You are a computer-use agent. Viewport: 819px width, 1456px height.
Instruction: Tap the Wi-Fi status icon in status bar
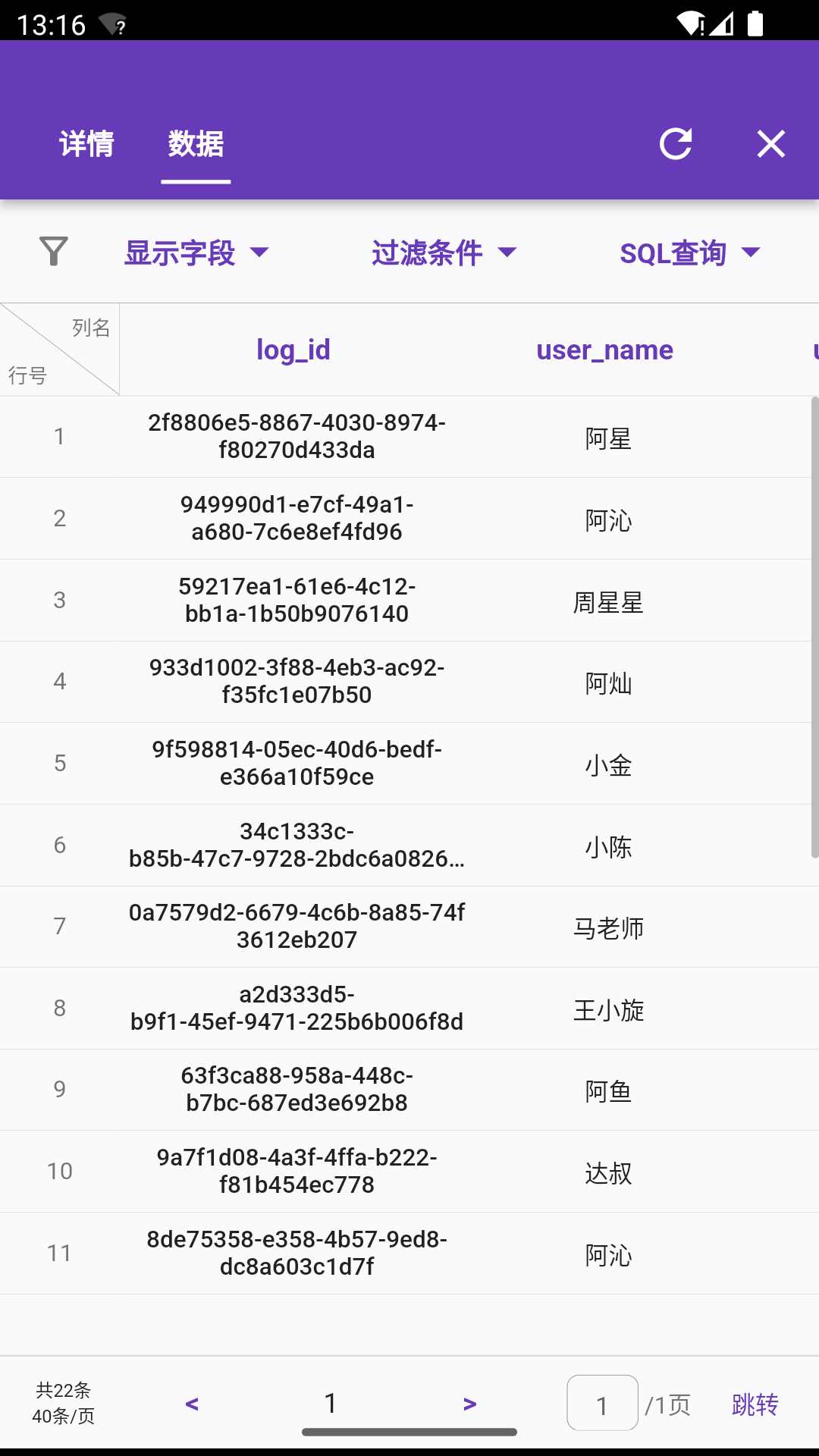pyautogui.click(x=690, y=24)
